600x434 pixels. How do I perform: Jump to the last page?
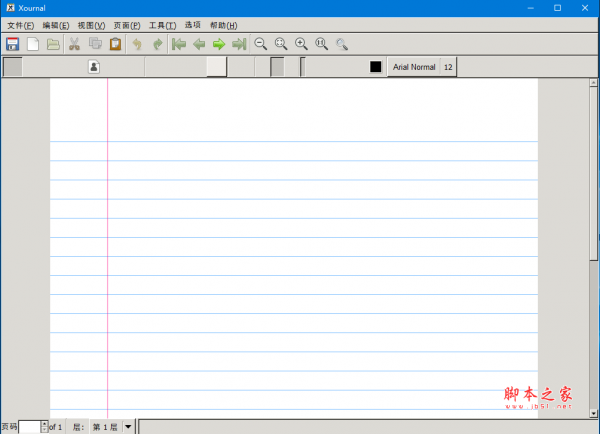click(239, 44)
